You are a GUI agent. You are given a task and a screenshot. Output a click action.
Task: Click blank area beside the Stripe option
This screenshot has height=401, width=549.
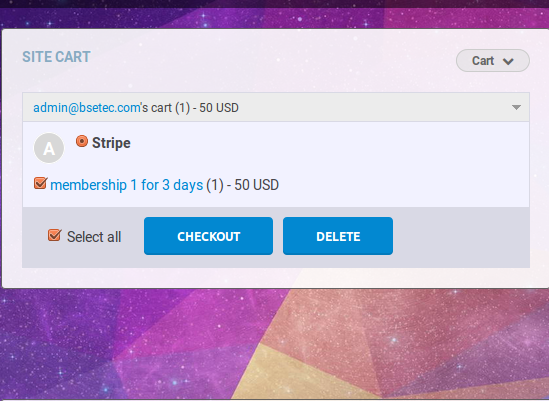329,144
